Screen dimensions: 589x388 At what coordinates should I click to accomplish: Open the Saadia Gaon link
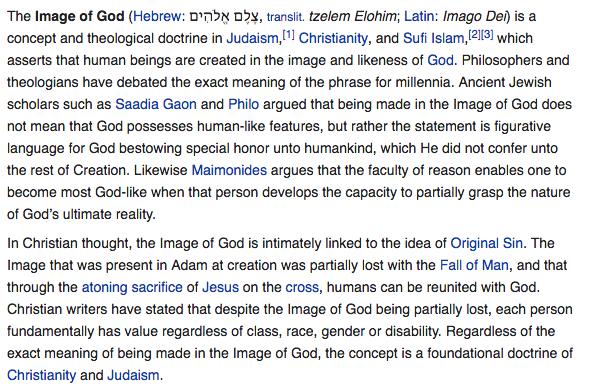pyautogui.click(x=156, y=104)
